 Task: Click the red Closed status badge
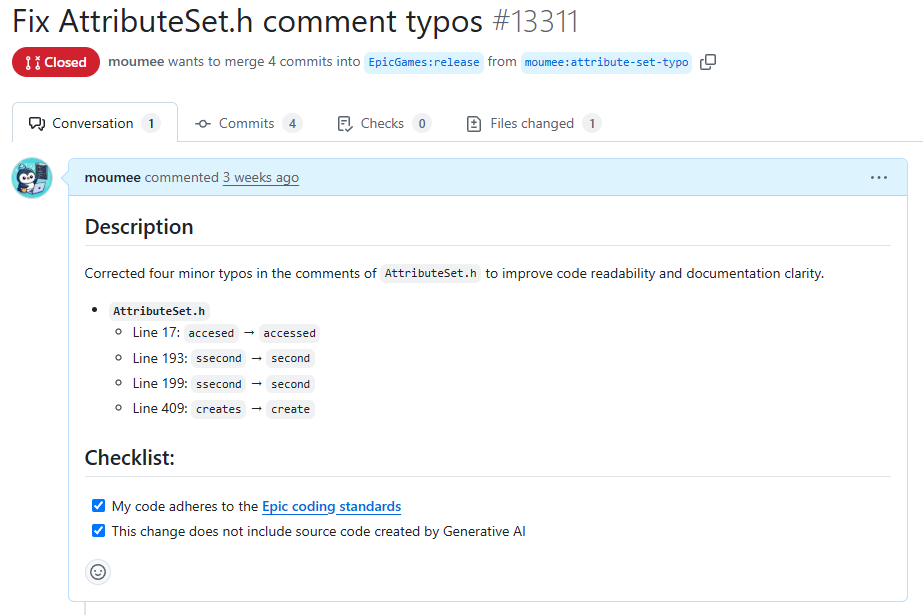click(56, 62)
